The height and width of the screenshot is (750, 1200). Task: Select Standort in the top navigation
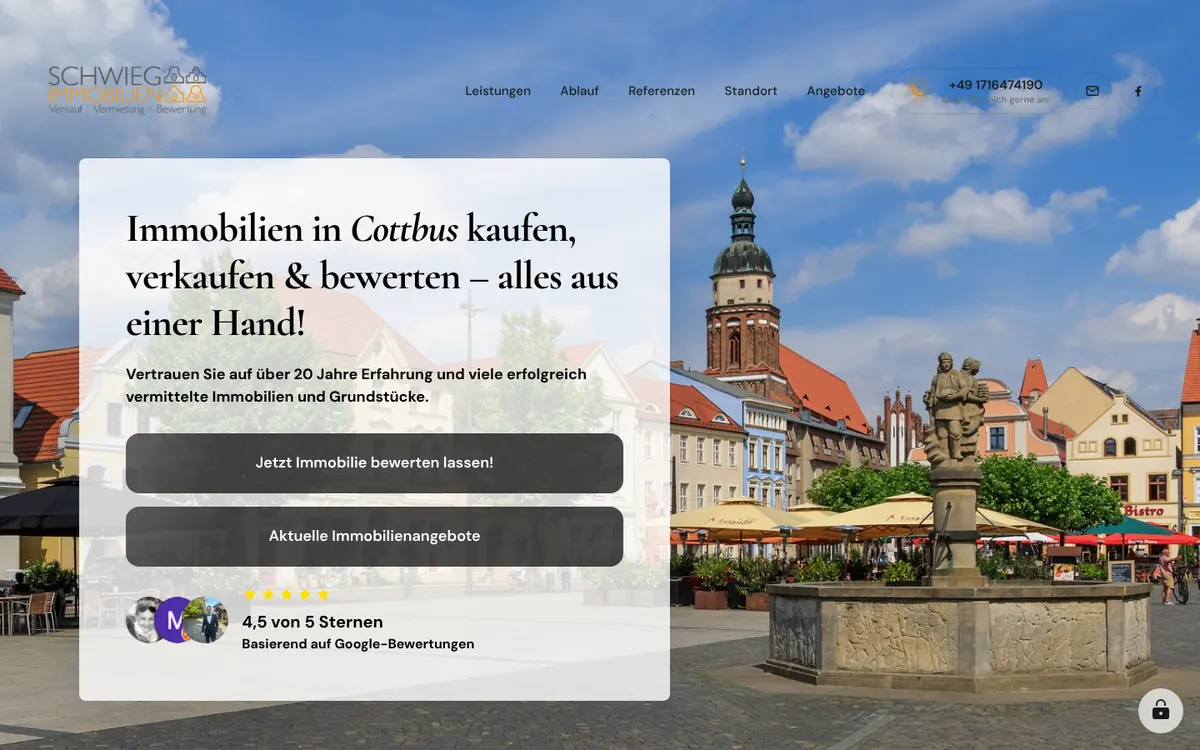(x=750, y=91)
